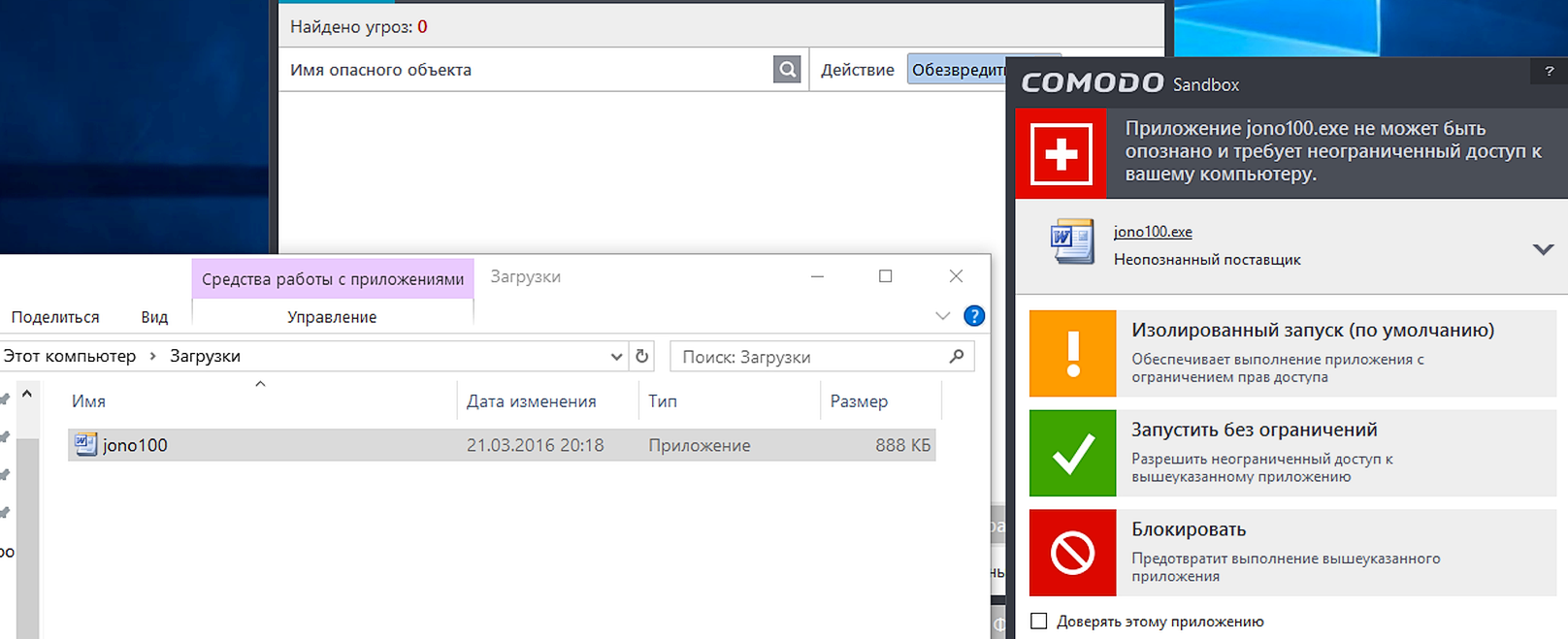
Task: Check Доверять этому приложению box
Action: tap(1039, 621)
